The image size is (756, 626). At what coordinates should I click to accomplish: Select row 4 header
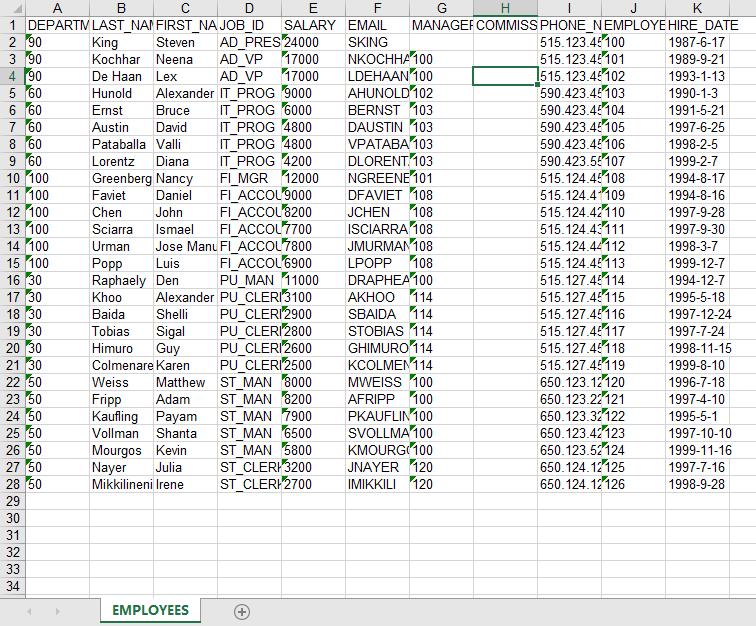tap(13, 76)
